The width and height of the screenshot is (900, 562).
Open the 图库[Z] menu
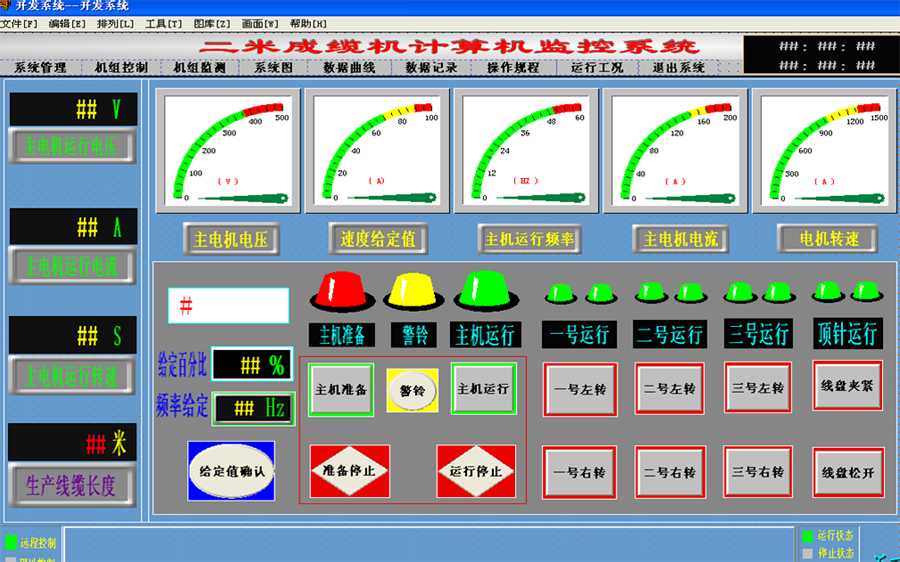click(x=211, y=23)
